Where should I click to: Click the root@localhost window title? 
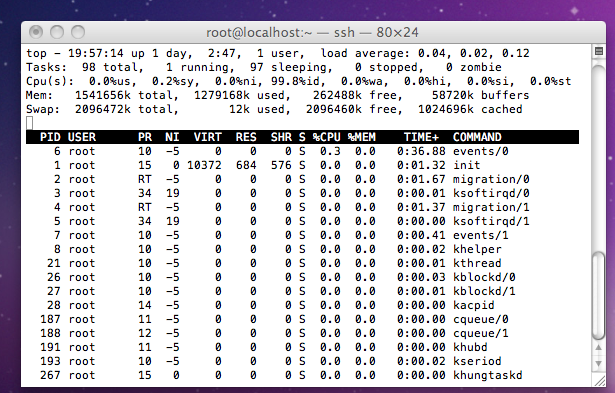point(312,32)
